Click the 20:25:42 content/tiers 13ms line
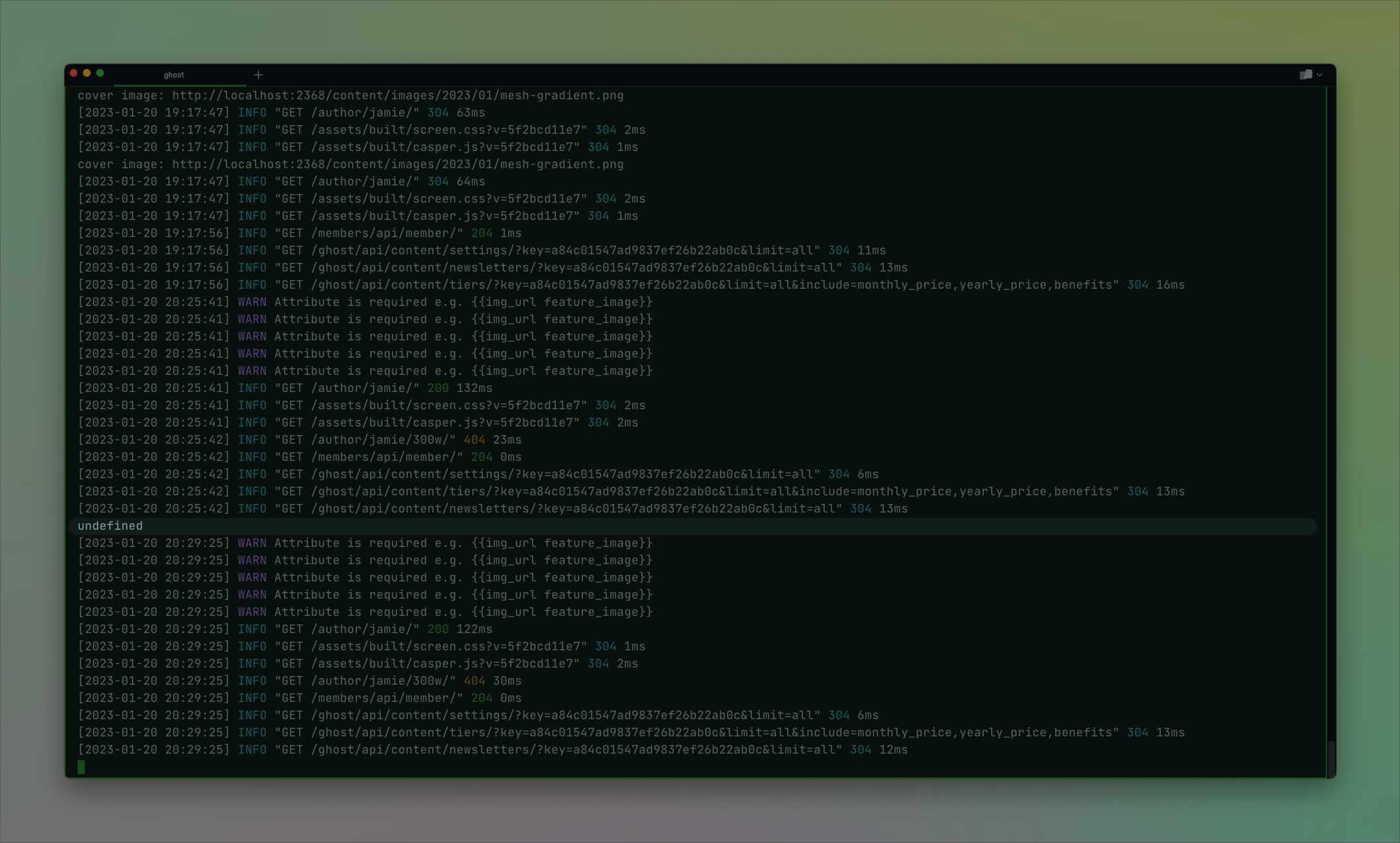 (x=631, y=491)
